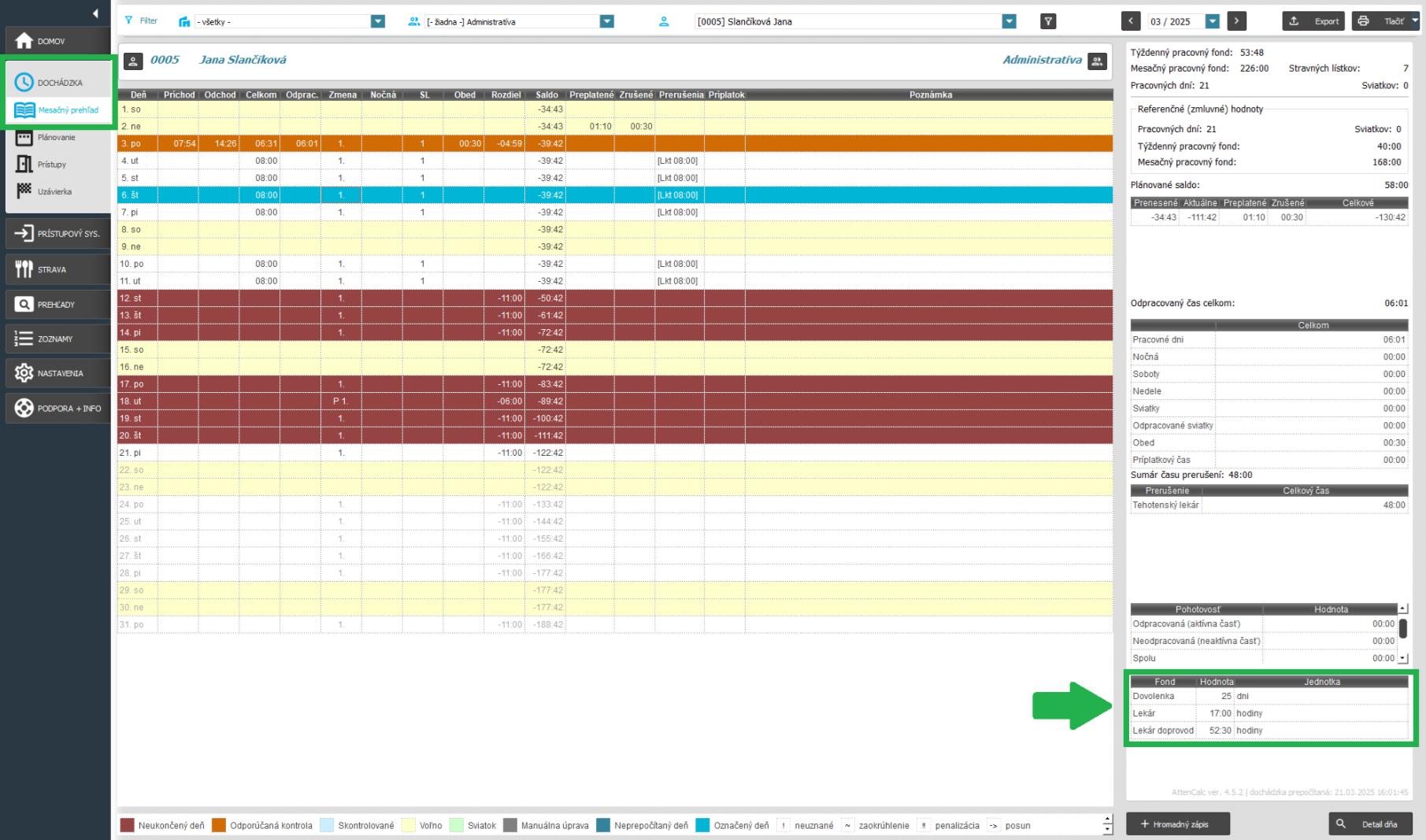Expand the month 03 / 2025 dropdown
1426x840 pixels.
(x=1213, y=22)
